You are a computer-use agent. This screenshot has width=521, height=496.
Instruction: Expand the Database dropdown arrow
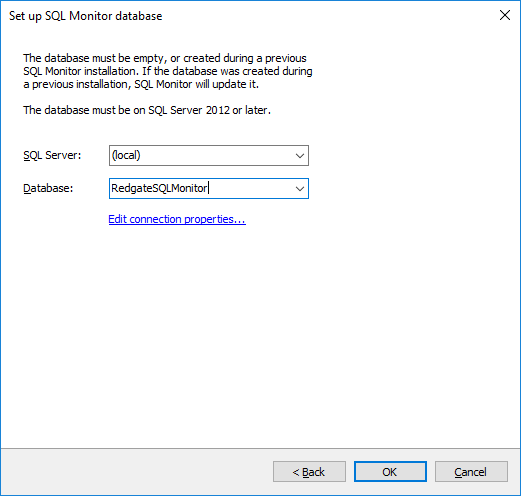(300, 189)
